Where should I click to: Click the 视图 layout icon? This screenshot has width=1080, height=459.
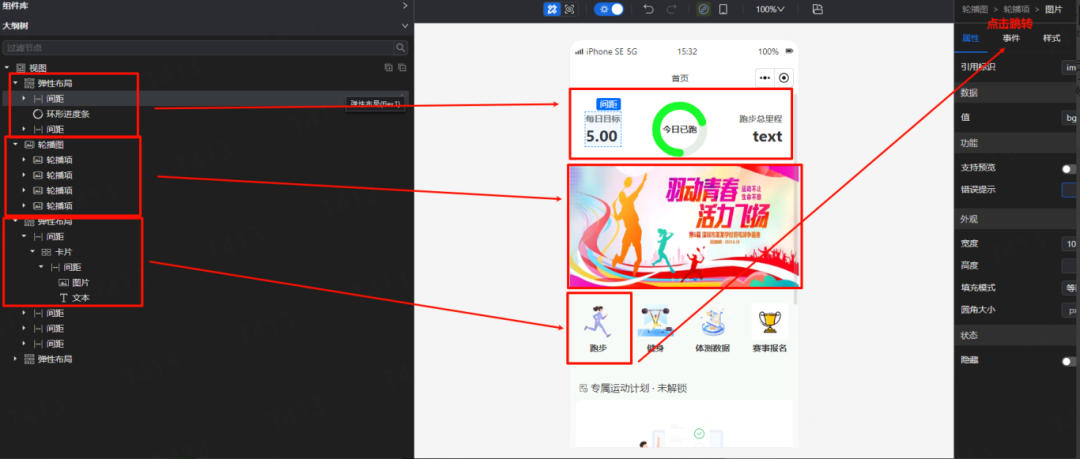tap(21, 68)
